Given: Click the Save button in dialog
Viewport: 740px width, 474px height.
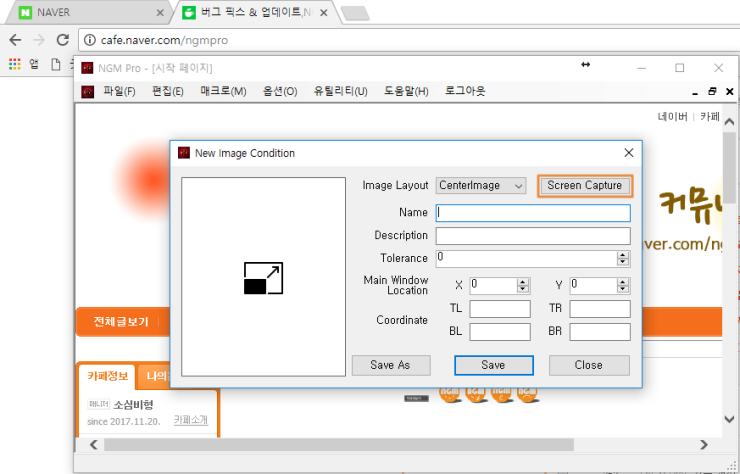Looking at the screenshot, I should point(494,365).
